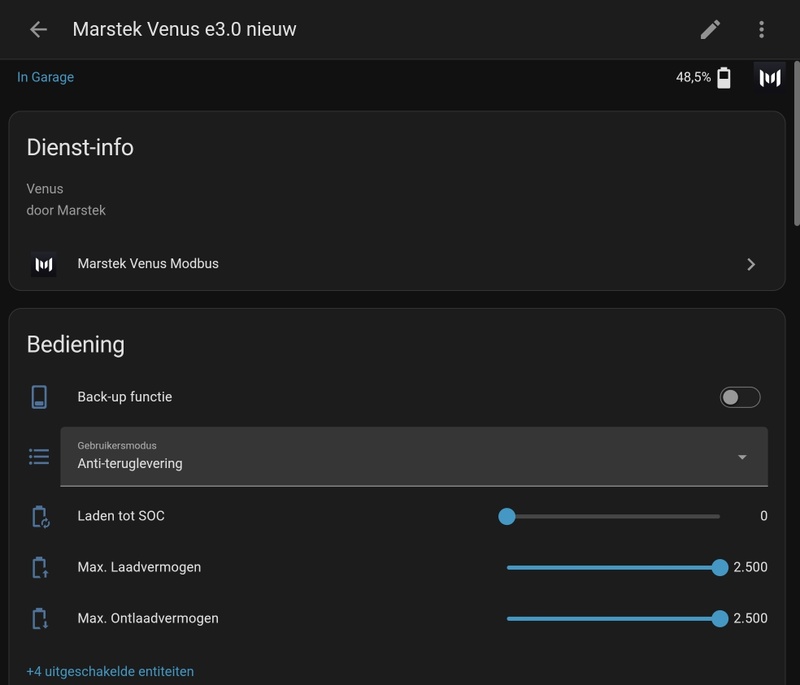Open the In Garage area link

click(x=45, y=77)
